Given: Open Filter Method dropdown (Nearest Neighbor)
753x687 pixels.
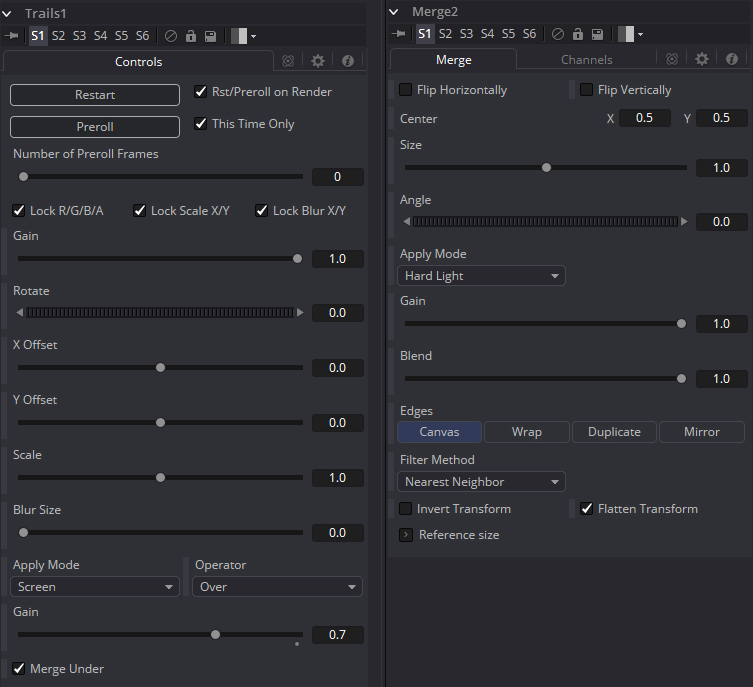Looking at the screenshot, I should click(481, 482).
